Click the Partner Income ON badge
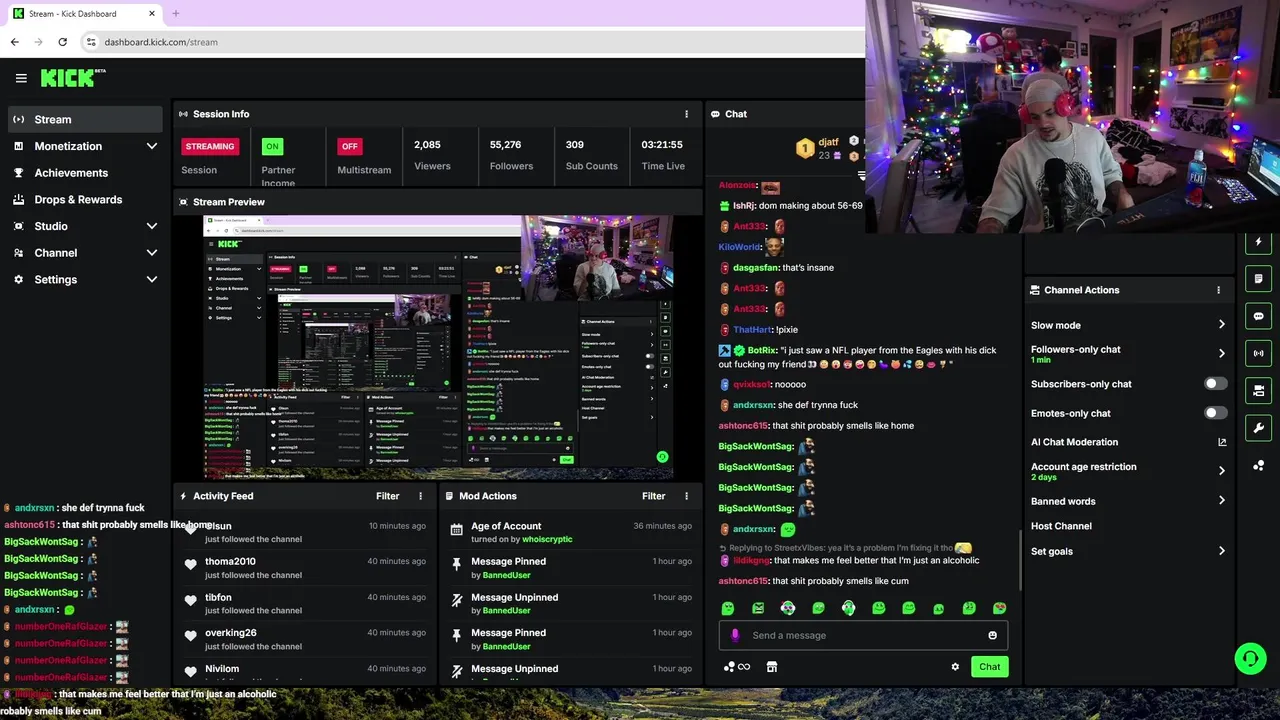 coord(272,146)
